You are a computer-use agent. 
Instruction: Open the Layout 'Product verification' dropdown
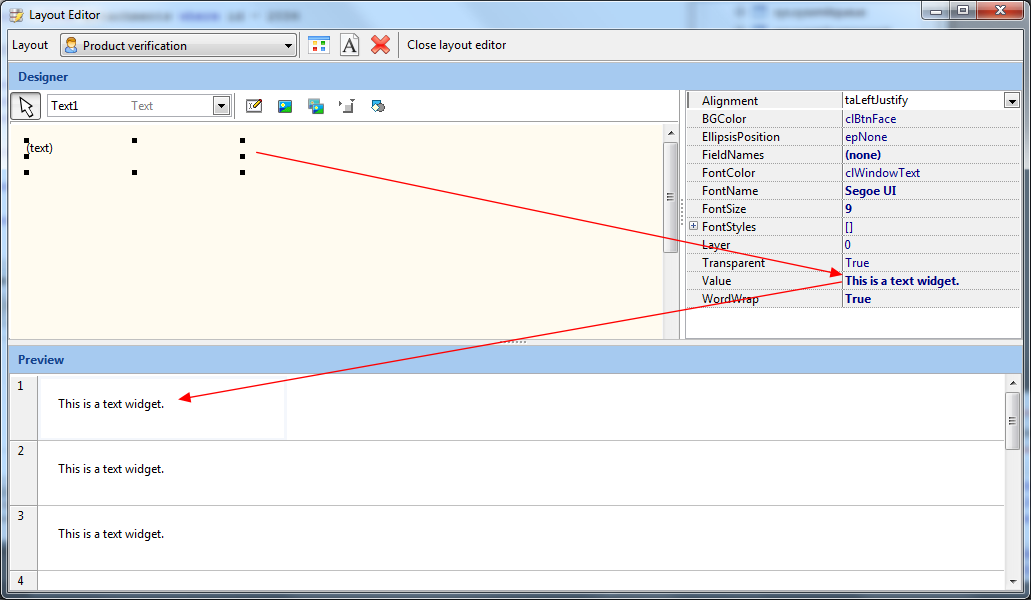point(289,46)
